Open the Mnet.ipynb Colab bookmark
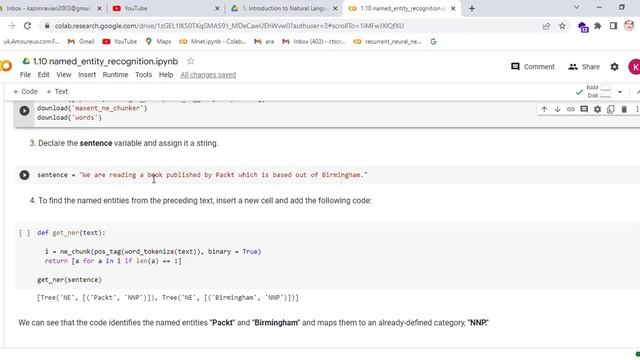Screen dimensions: 640x360 point(213,42)
